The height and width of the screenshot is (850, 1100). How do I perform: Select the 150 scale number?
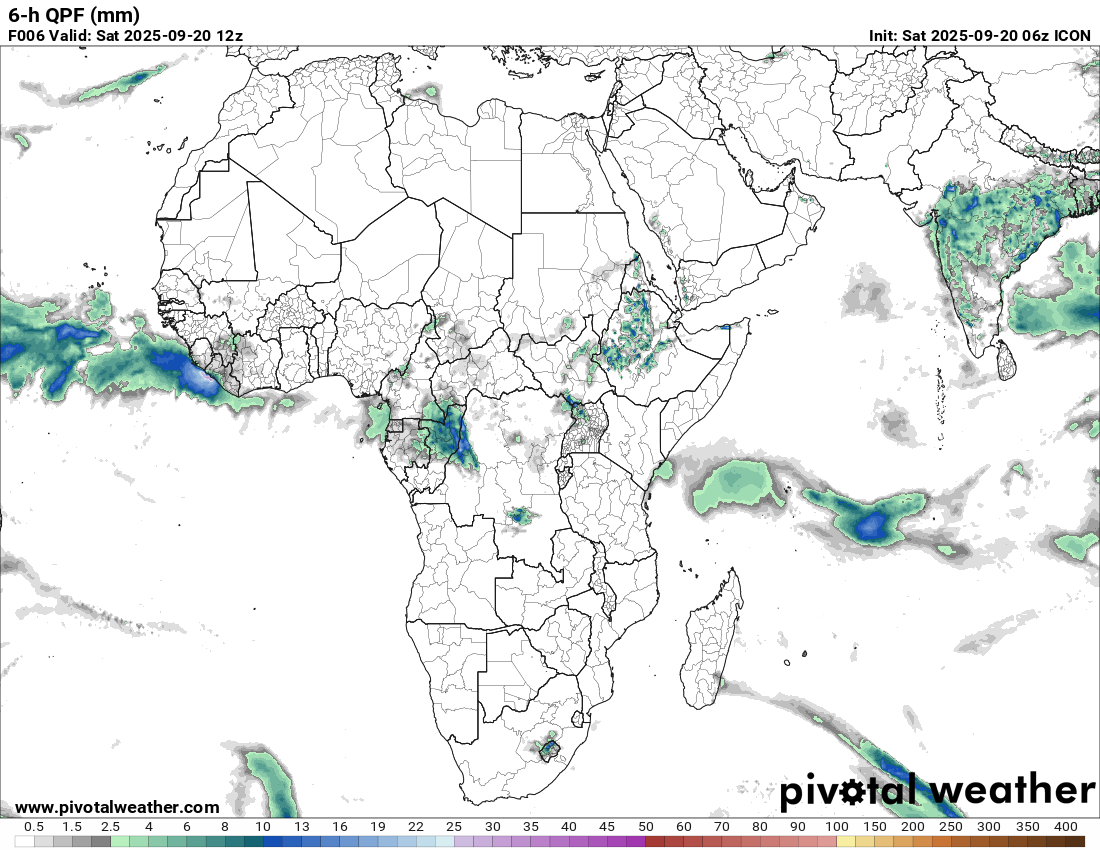(x=875, y=827)
